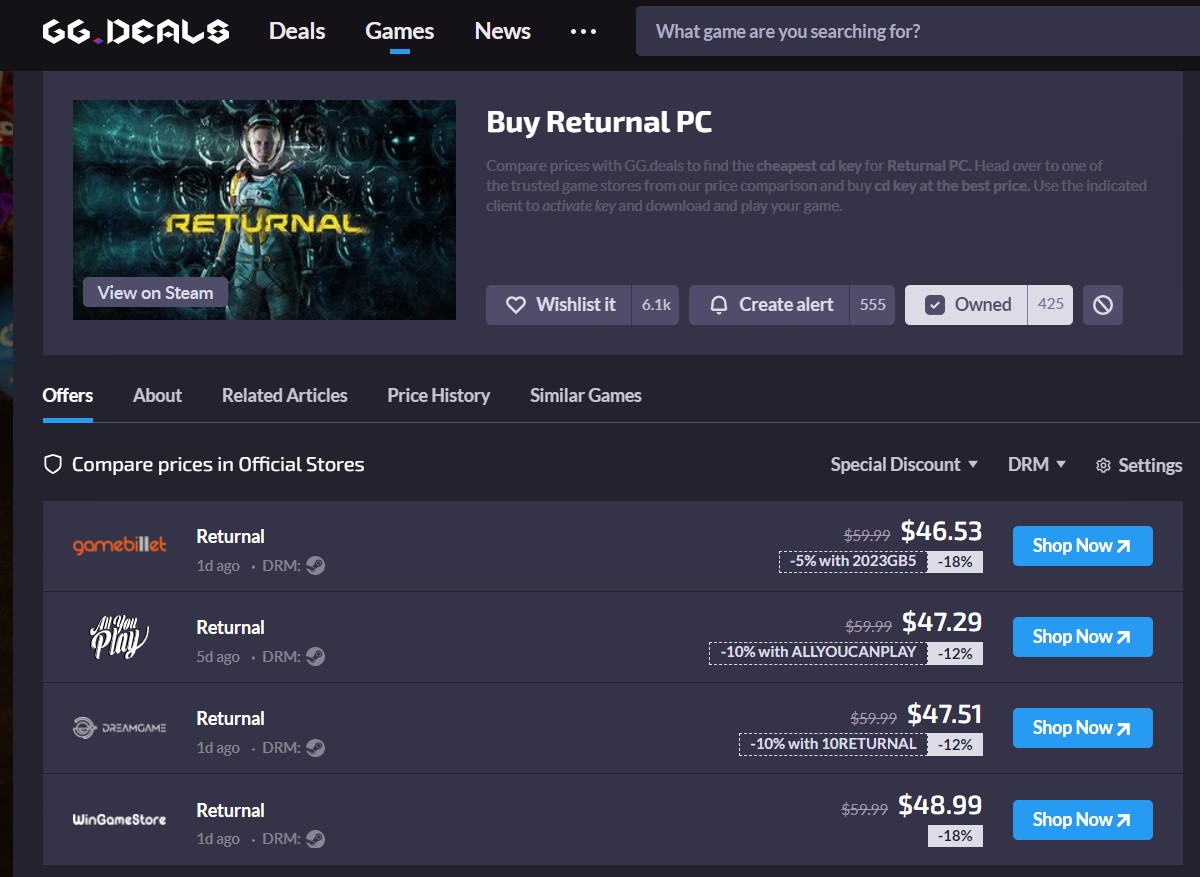Screen dimensions: 1200x877
Task: Toggle the Owned checkbox
Action: [x=935, y=305]
